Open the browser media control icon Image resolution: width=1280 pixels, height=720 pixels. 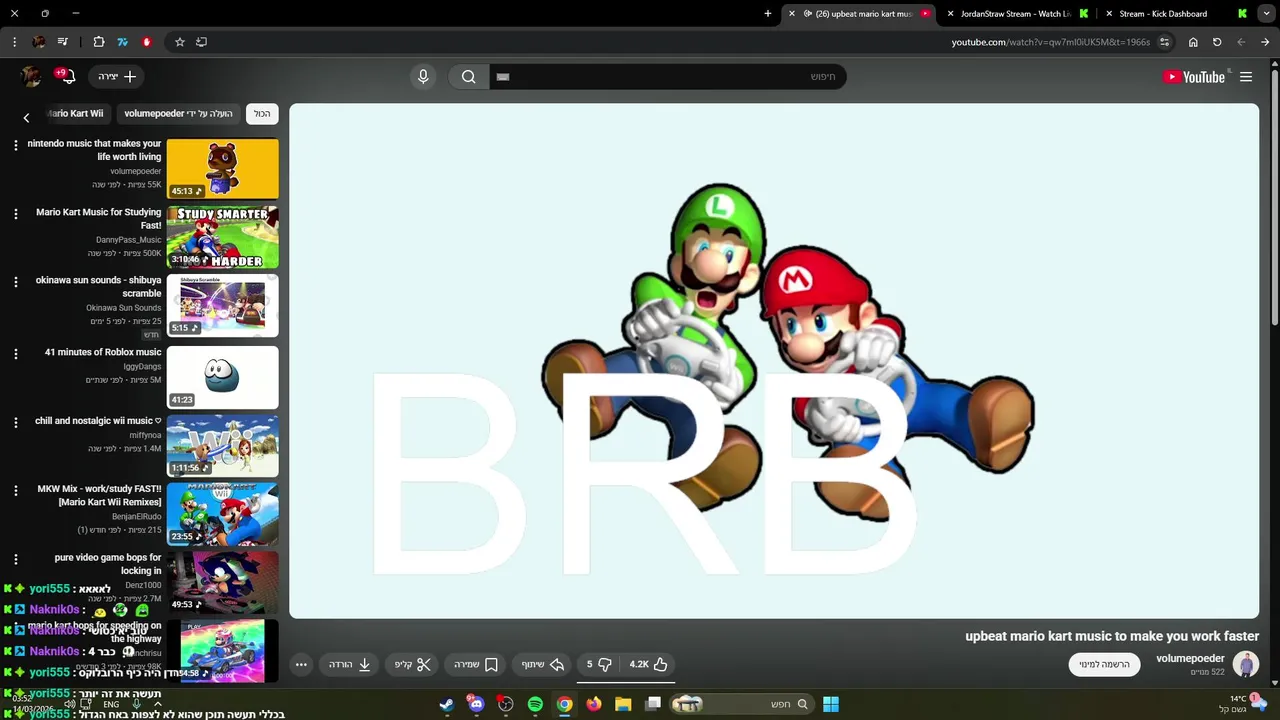[63, 42]
